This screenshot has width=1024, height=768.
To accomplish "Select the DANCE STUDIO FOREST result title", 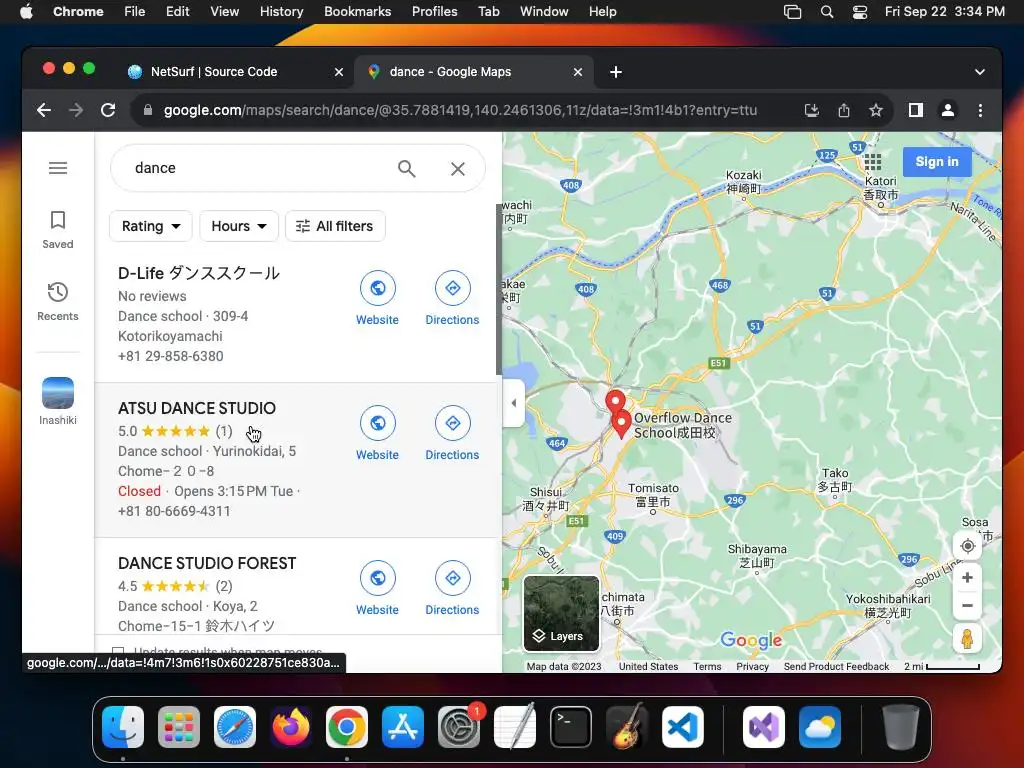I will pyautogui.click(x=207, y=563).
